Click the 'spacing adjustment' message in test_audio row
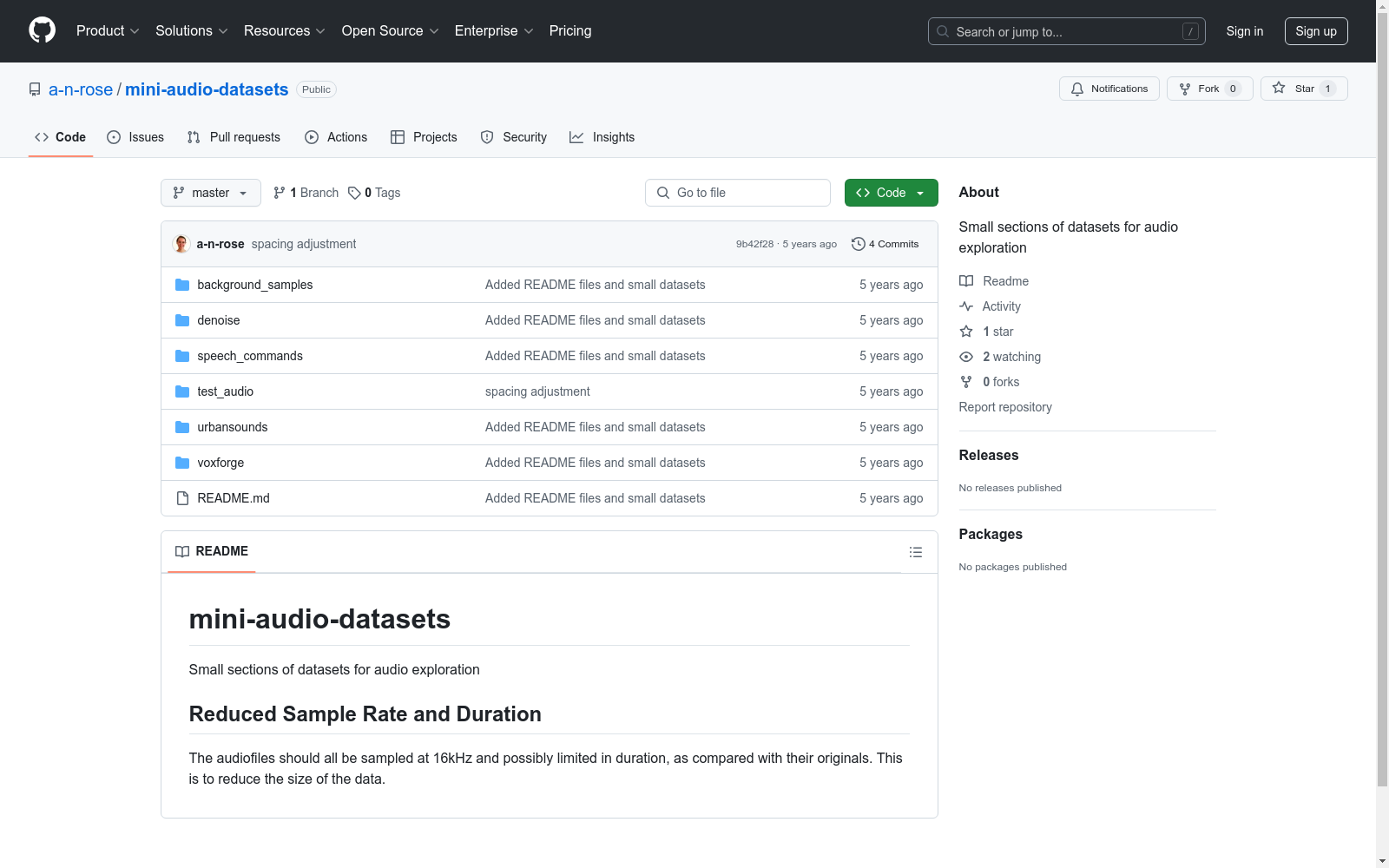This screenshot has height=868, width=1389. (537, 391)
